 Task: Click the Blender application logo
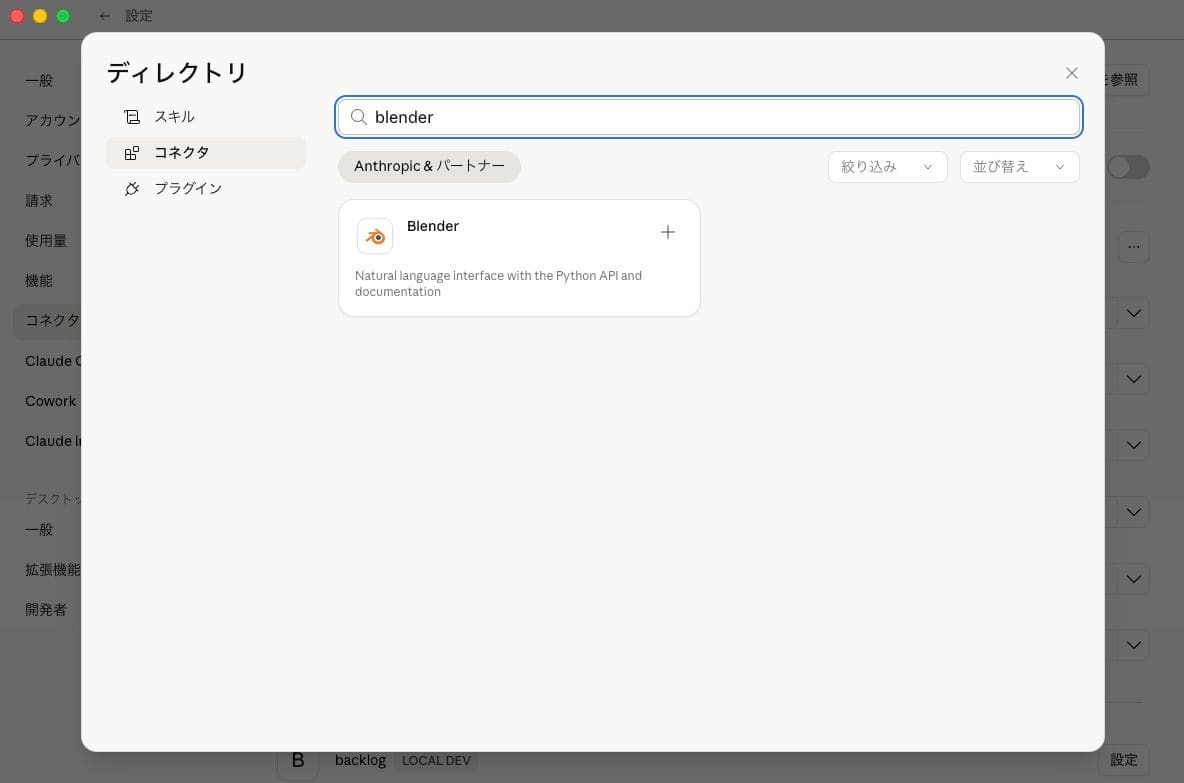[374, 236]
